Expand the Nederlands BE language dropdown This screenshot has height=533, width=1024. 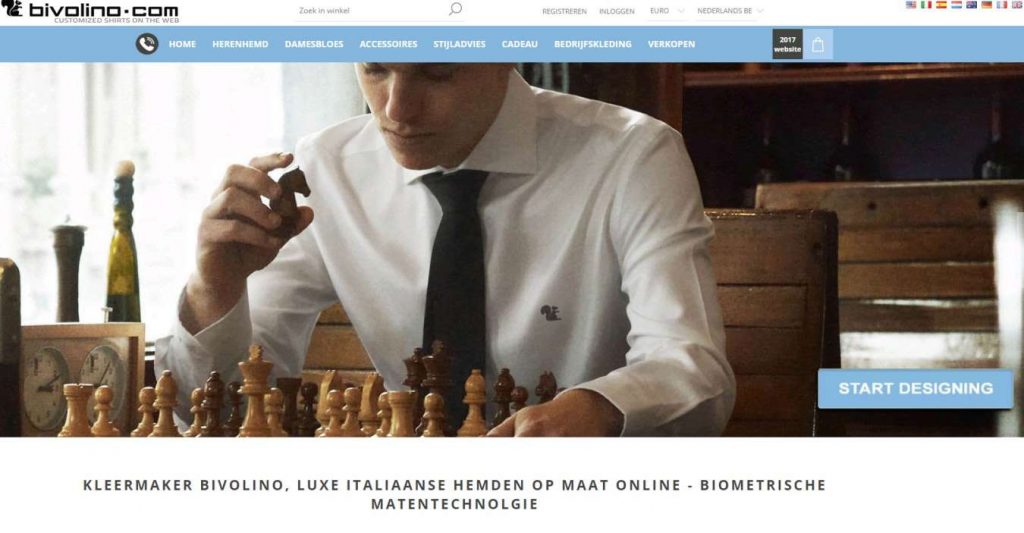pyautogui.click(x=729, y=11)
